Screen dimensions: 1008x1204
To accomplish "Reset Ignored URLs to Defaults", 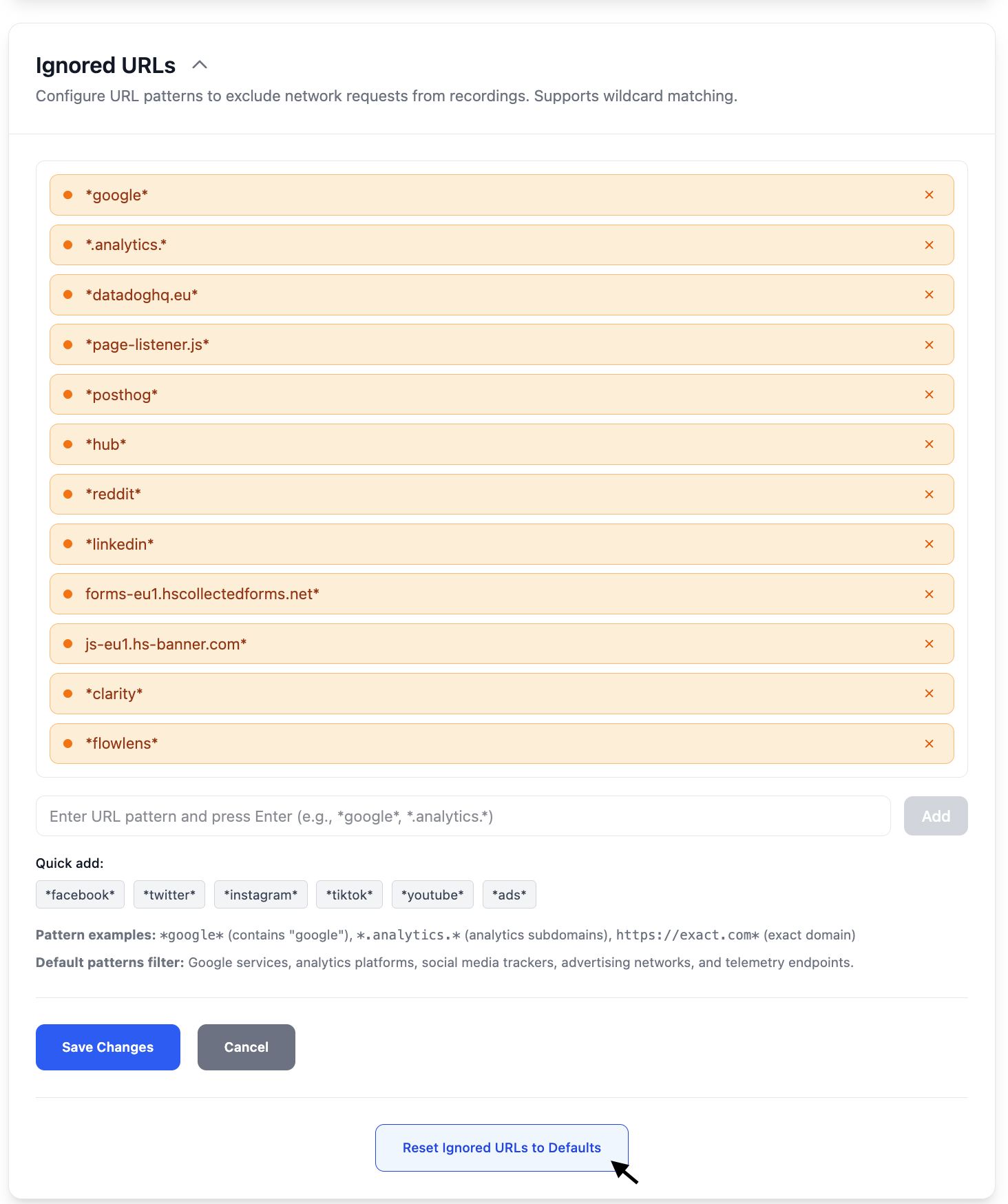I will tap(501, 1148).
